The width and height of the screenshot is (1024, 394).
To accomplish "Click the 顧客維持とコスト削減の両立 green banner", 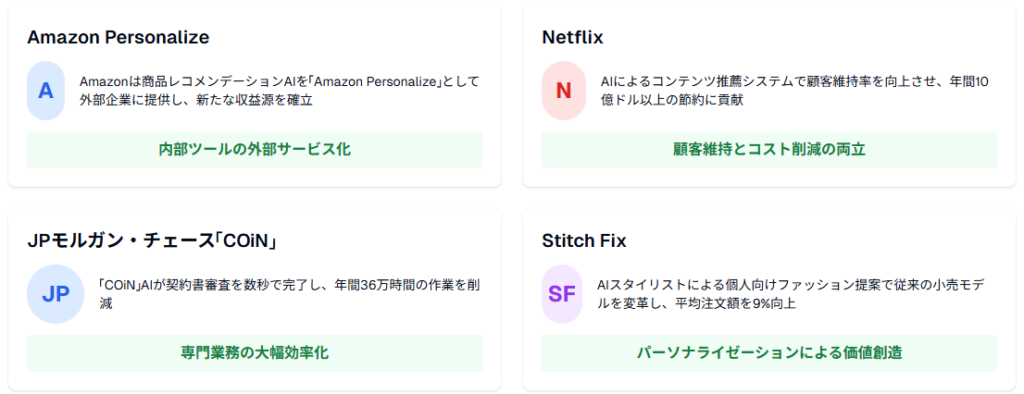I will 769,150.
